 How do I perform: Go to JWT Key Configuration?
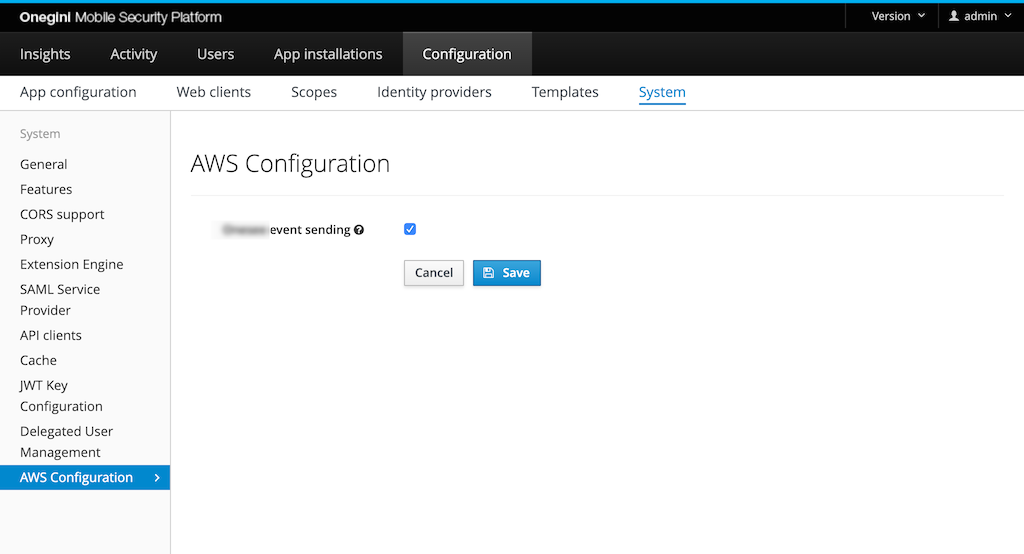[61, 396]
